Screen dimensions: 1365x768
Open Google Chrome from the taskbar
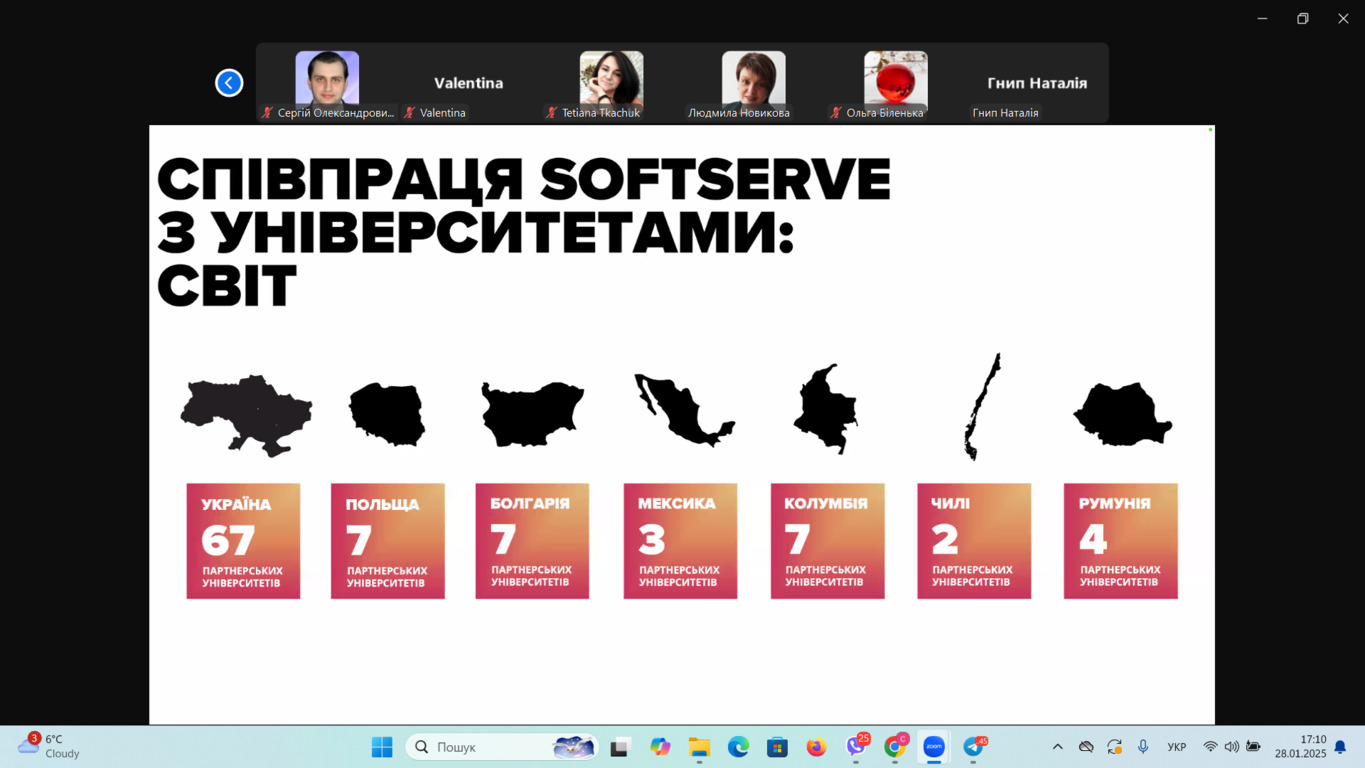coord(895,747)
